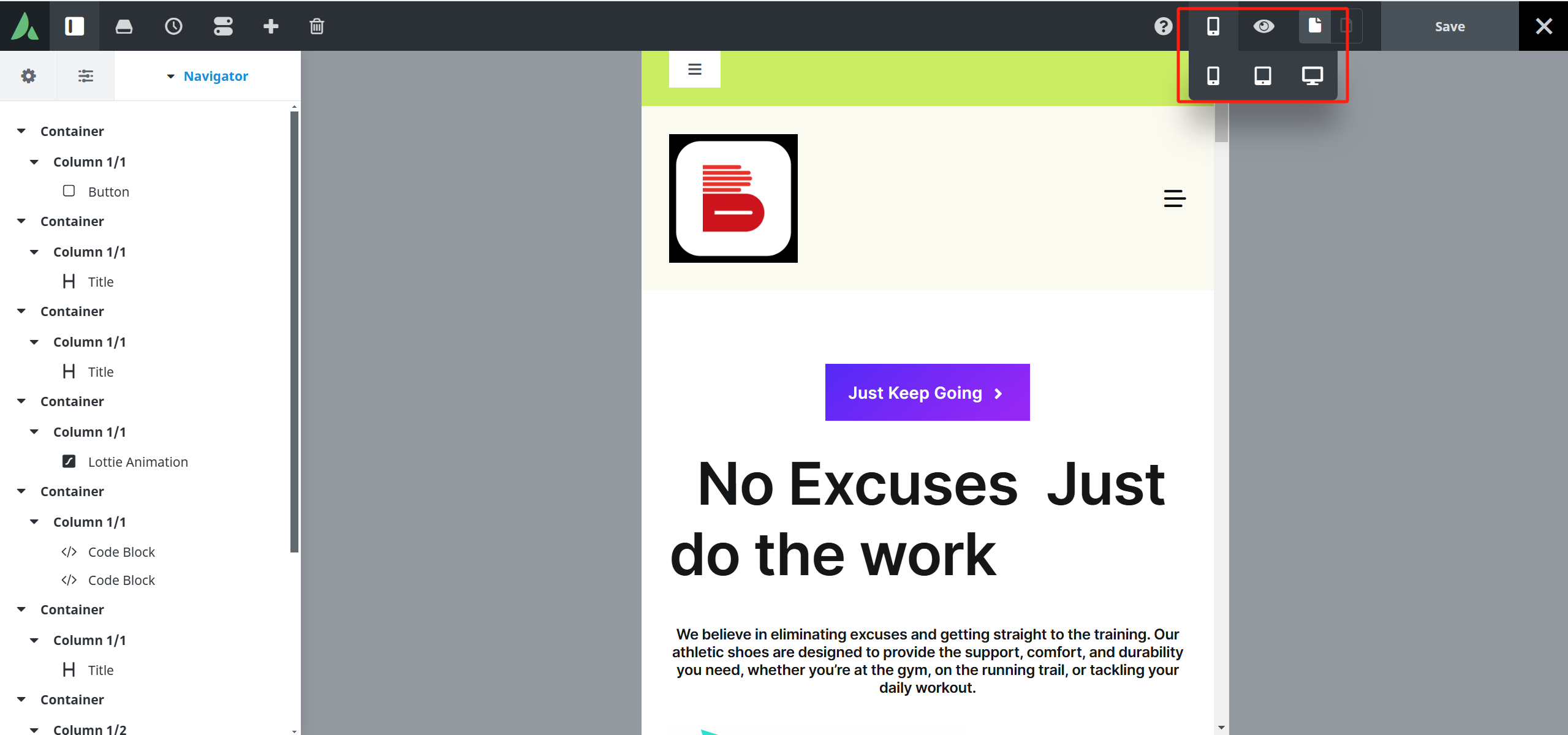Click the navigator panel scrollbar
The image size is (1568, 735).
[294, 331]
